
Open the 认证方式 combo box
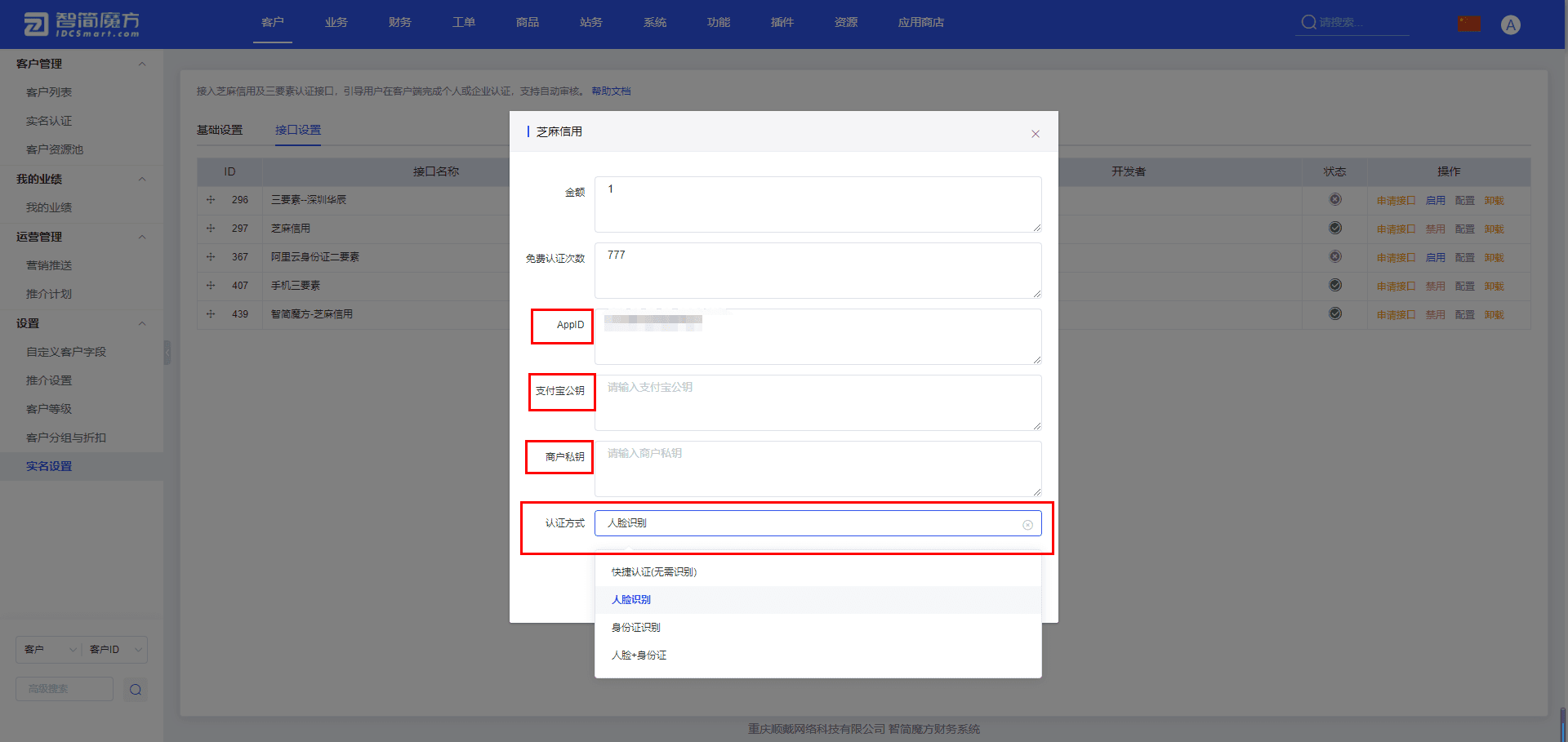(x=818, y=523)
